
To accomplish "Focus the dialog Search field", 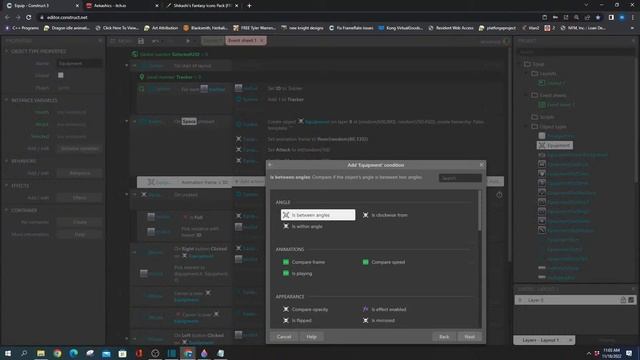I will click(460, 178).
